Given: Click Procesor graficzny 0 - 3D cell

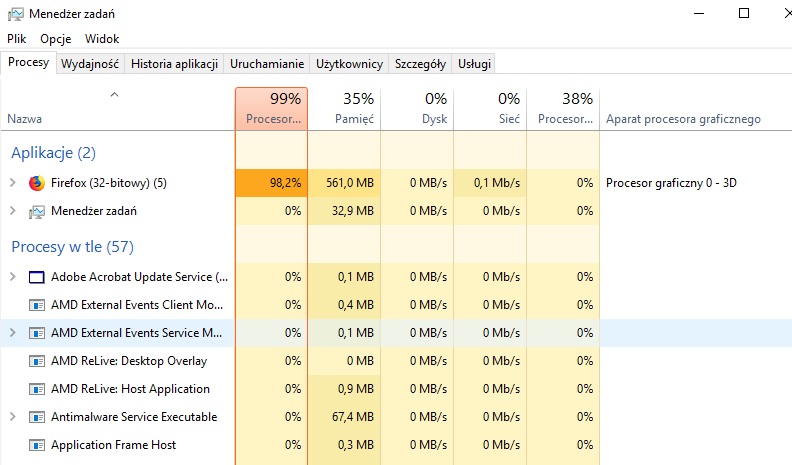Looking at the screenshot, I should [671, 183].
